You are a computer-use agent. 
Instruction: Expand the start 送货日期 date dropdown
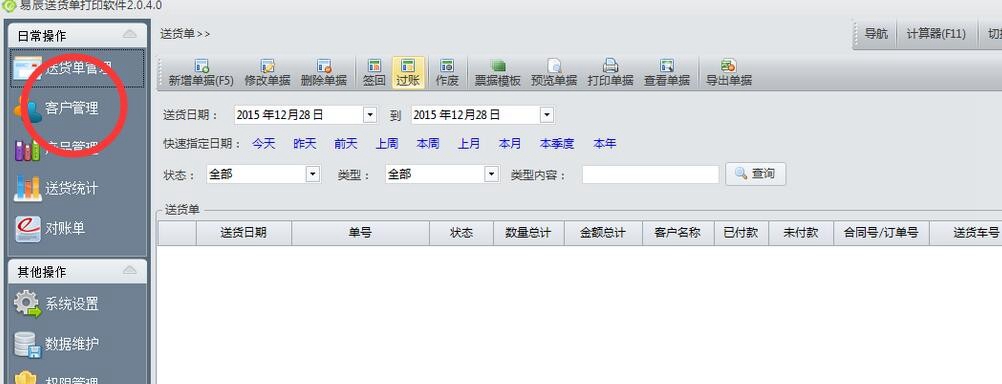[x=370, y=115]
